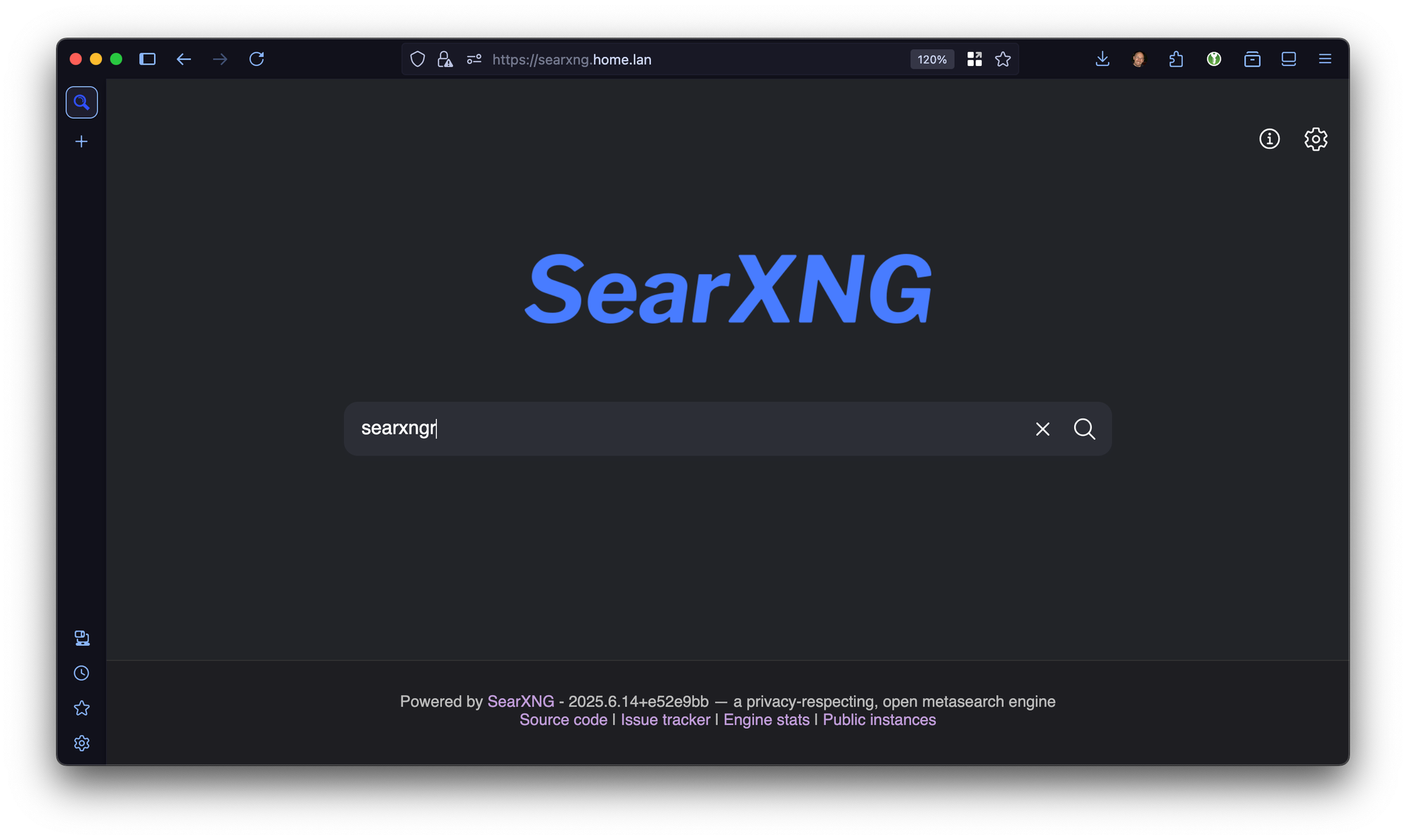Click the address bar URL field

point(696,59)
